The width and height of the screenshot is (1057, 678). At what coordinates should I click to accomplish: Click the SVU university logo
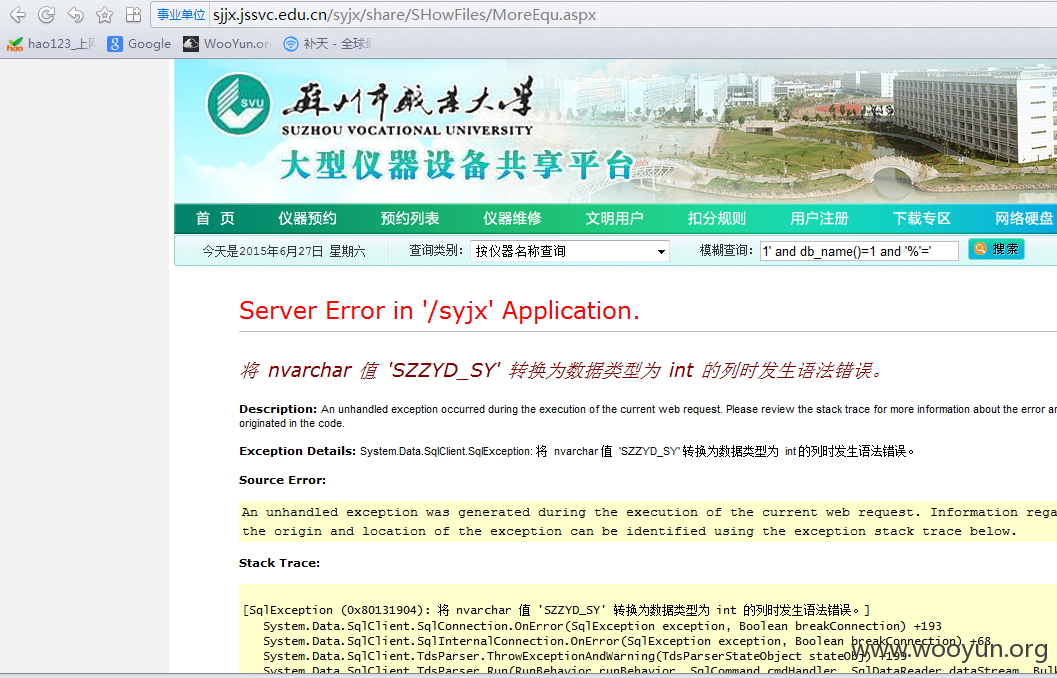239,104
